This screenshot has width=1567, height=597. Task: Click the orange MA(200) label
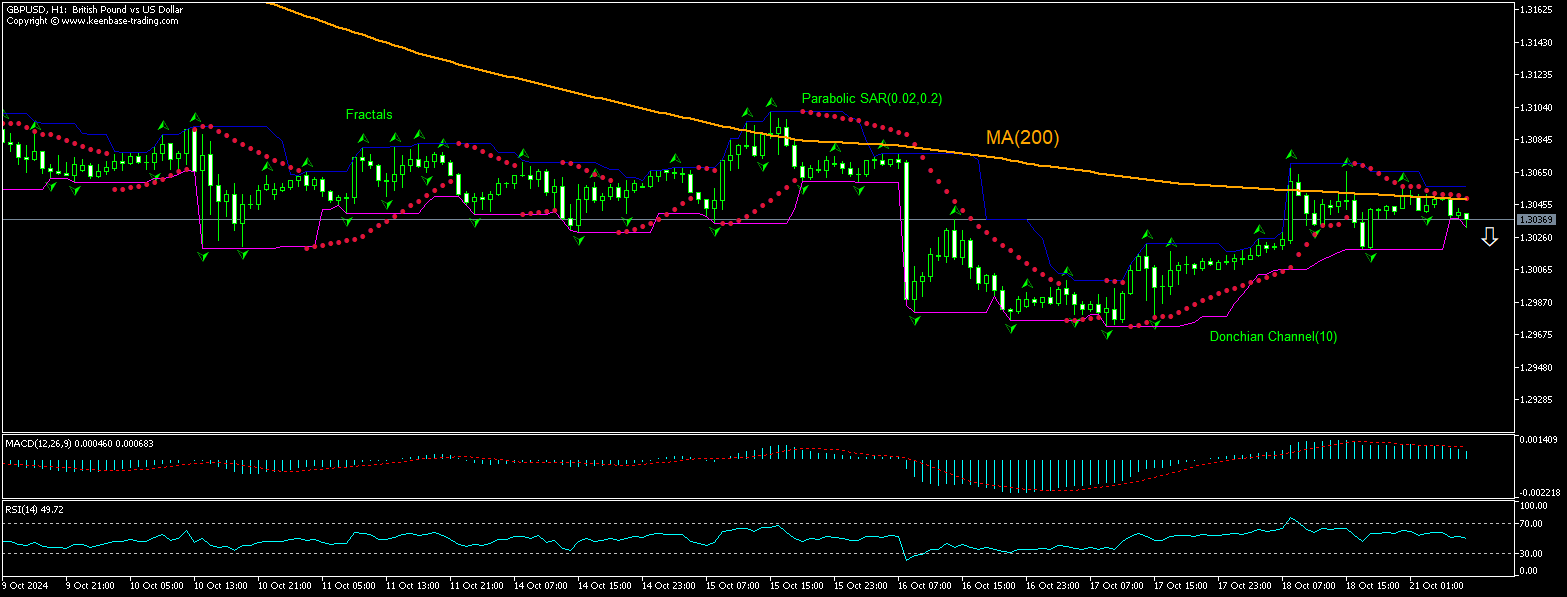(x=1022, y=138)
